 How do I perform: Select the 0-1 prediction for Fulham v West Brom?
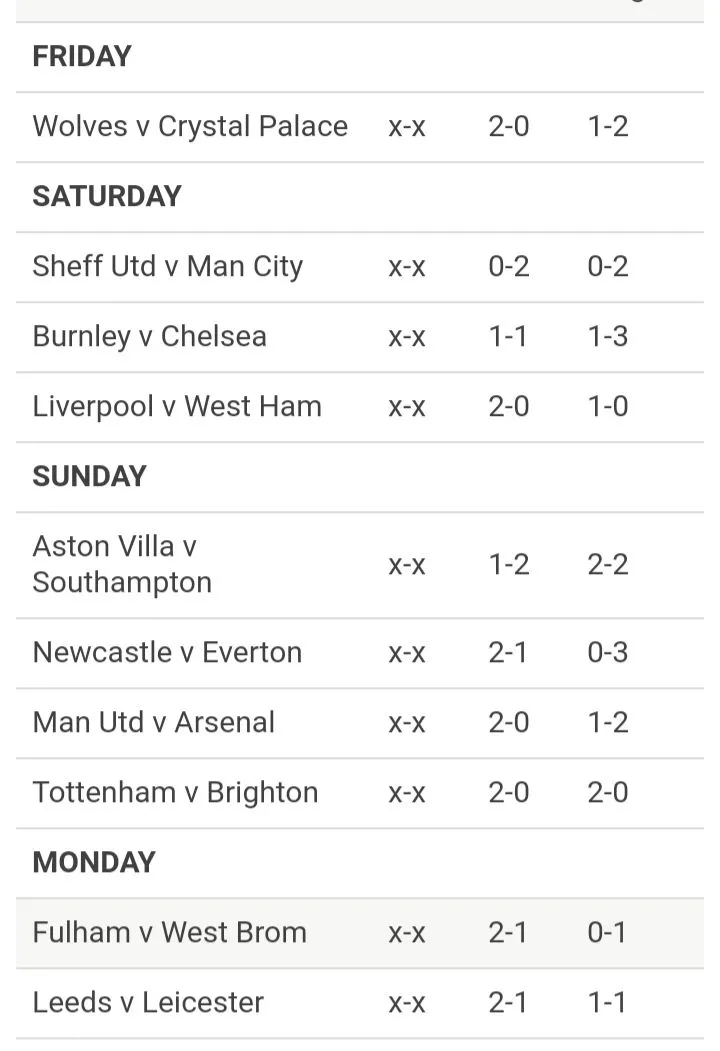point(608,933)
